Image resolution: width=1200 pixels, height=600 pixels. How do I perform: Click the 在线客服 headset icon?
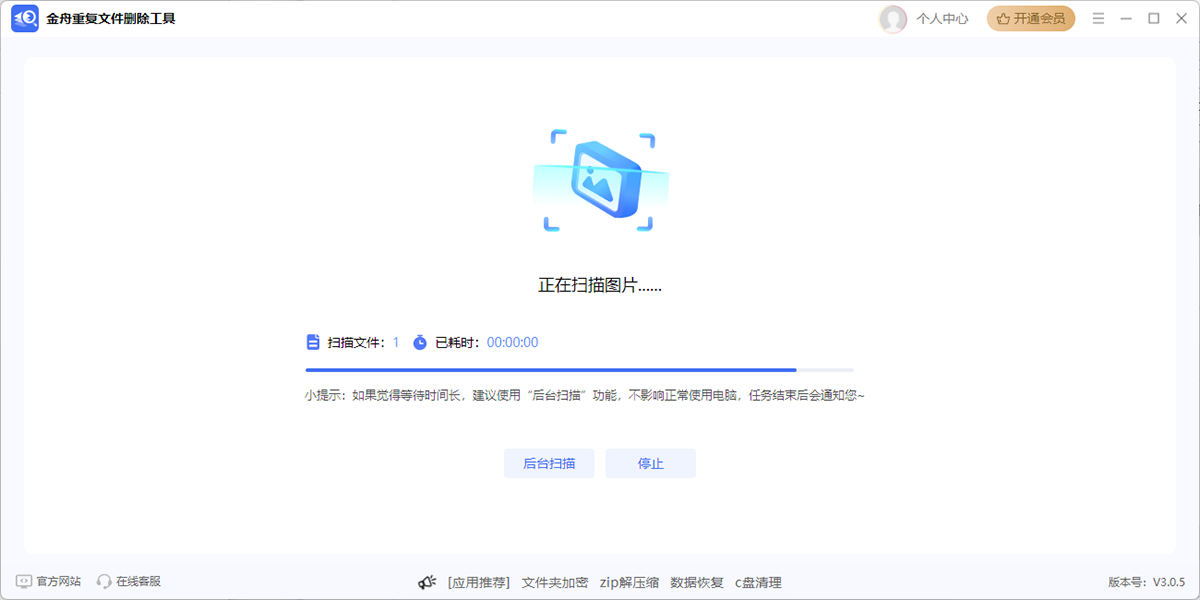click(x=104, y=581)
